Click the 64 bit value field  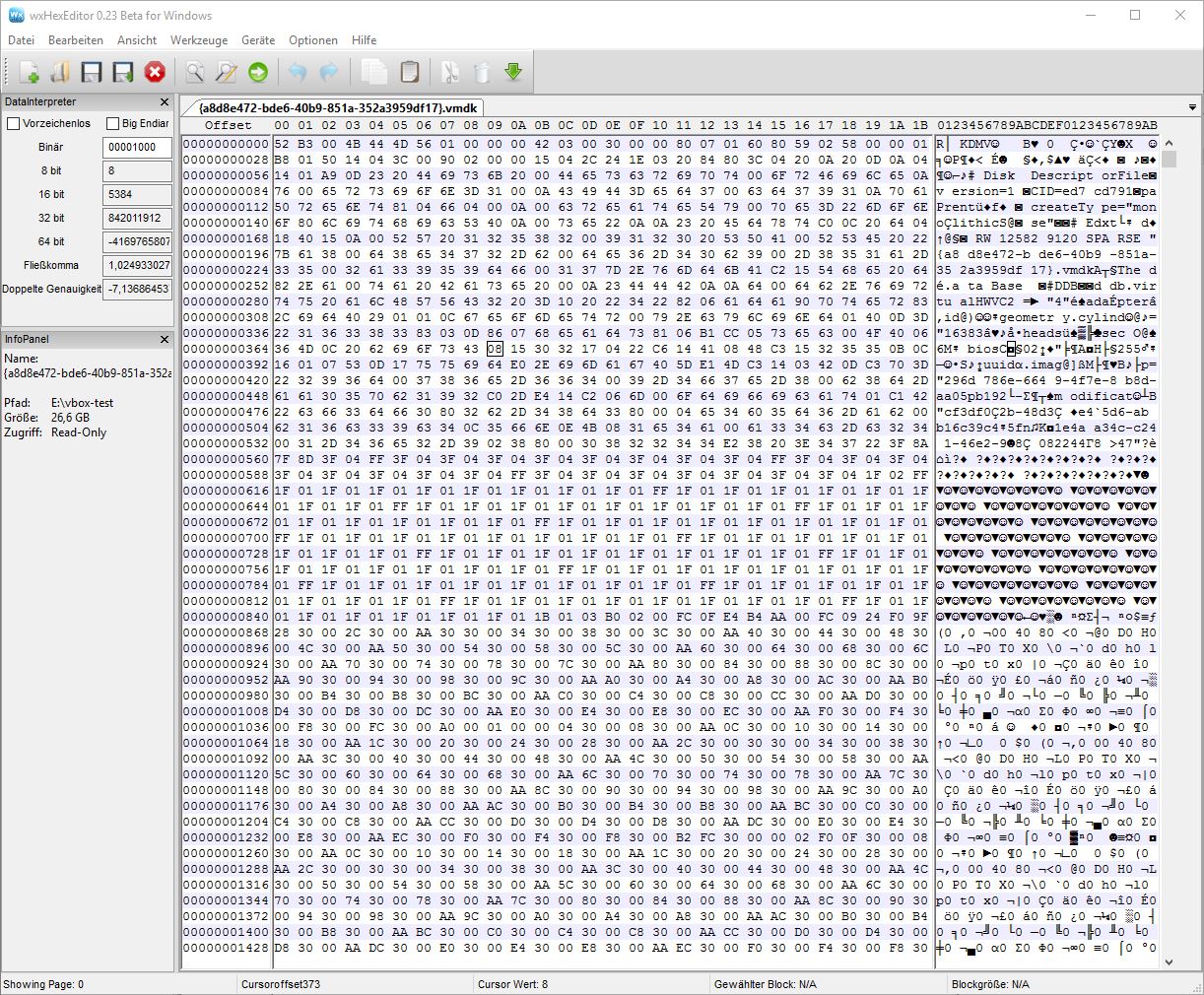pyautogui.click(x=137, y=241)
